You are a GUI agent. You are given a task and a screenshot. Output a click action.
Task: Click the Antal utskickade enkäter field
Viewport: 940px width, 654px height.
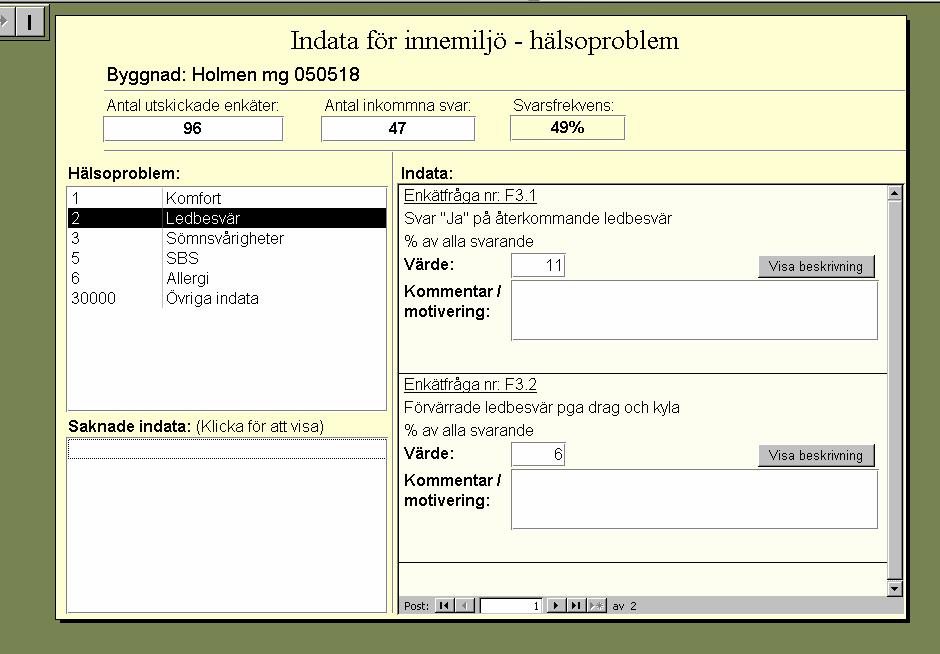tap(193, 128)
